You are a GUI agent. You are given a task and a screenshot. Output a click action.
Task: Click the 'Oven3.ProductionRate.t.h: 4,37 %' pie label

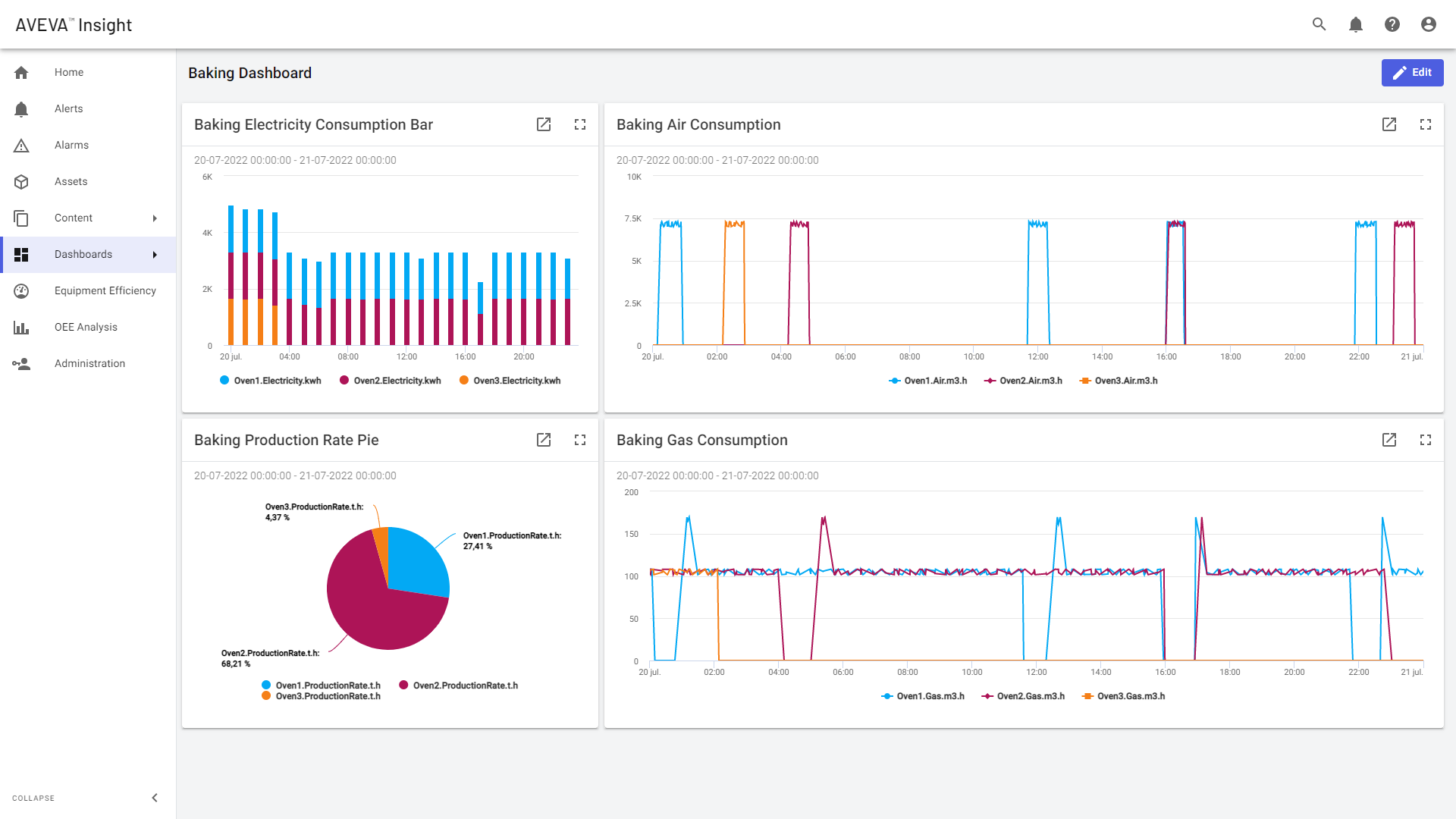click(314, 512)
